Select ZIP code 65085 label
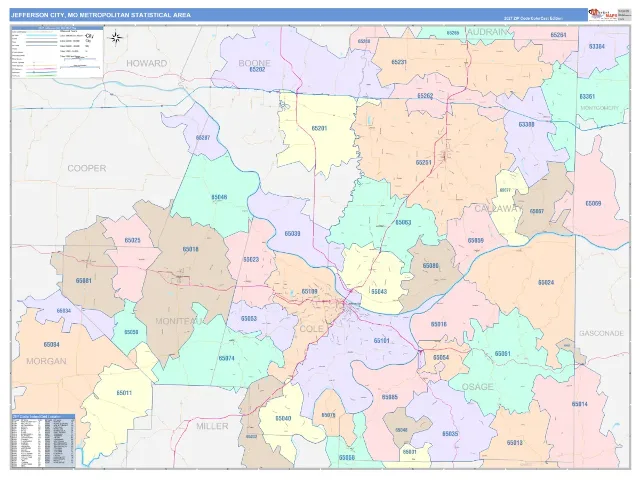The image size is (640, 480). pos(390,397)
